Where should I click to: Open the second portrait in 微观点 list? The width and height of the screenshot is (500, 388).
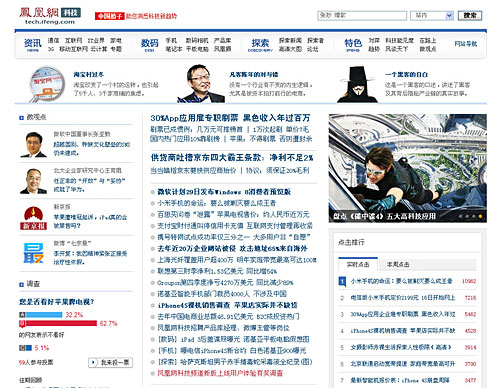coord(33,181)
